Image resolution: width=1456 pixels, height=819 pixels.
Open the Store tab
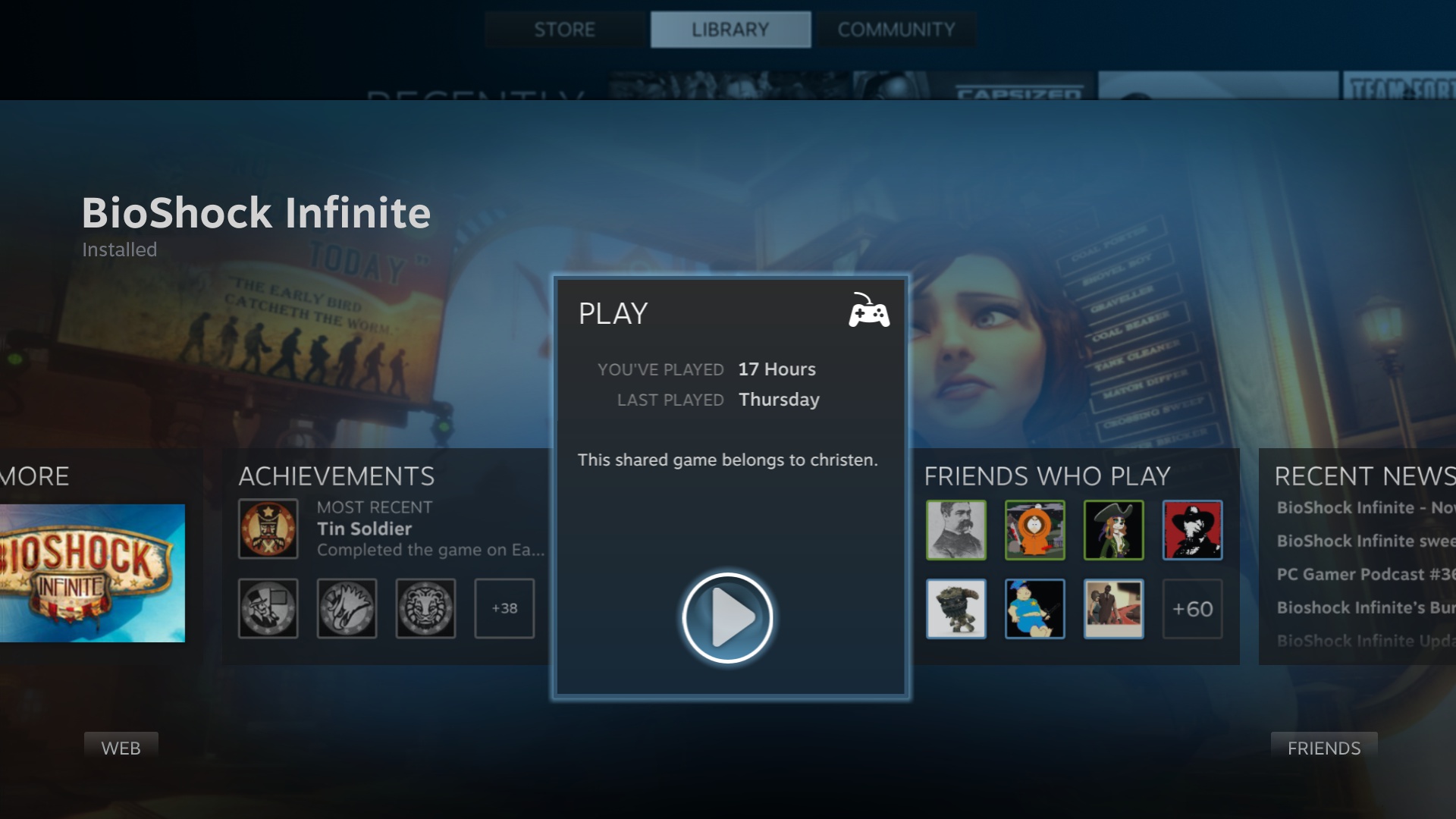coord(563,29)
